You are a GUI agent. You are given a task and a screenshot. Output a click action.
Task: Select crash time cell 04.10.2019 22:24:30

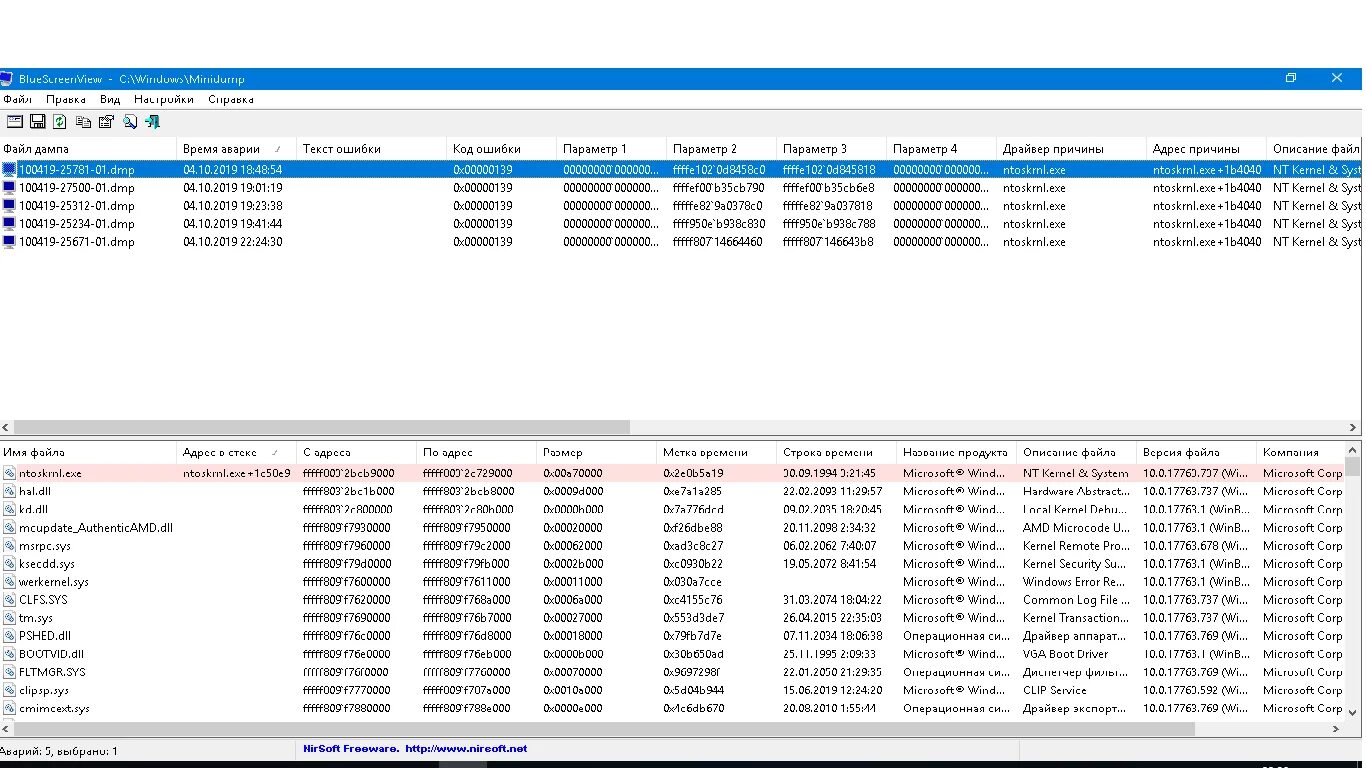click(x=232, y=242)
